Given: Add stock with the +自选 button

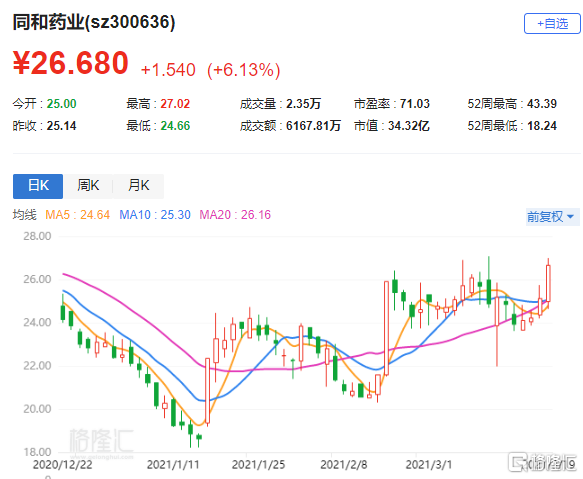Looking at the screenshot, I should click(x=552, y=24).
